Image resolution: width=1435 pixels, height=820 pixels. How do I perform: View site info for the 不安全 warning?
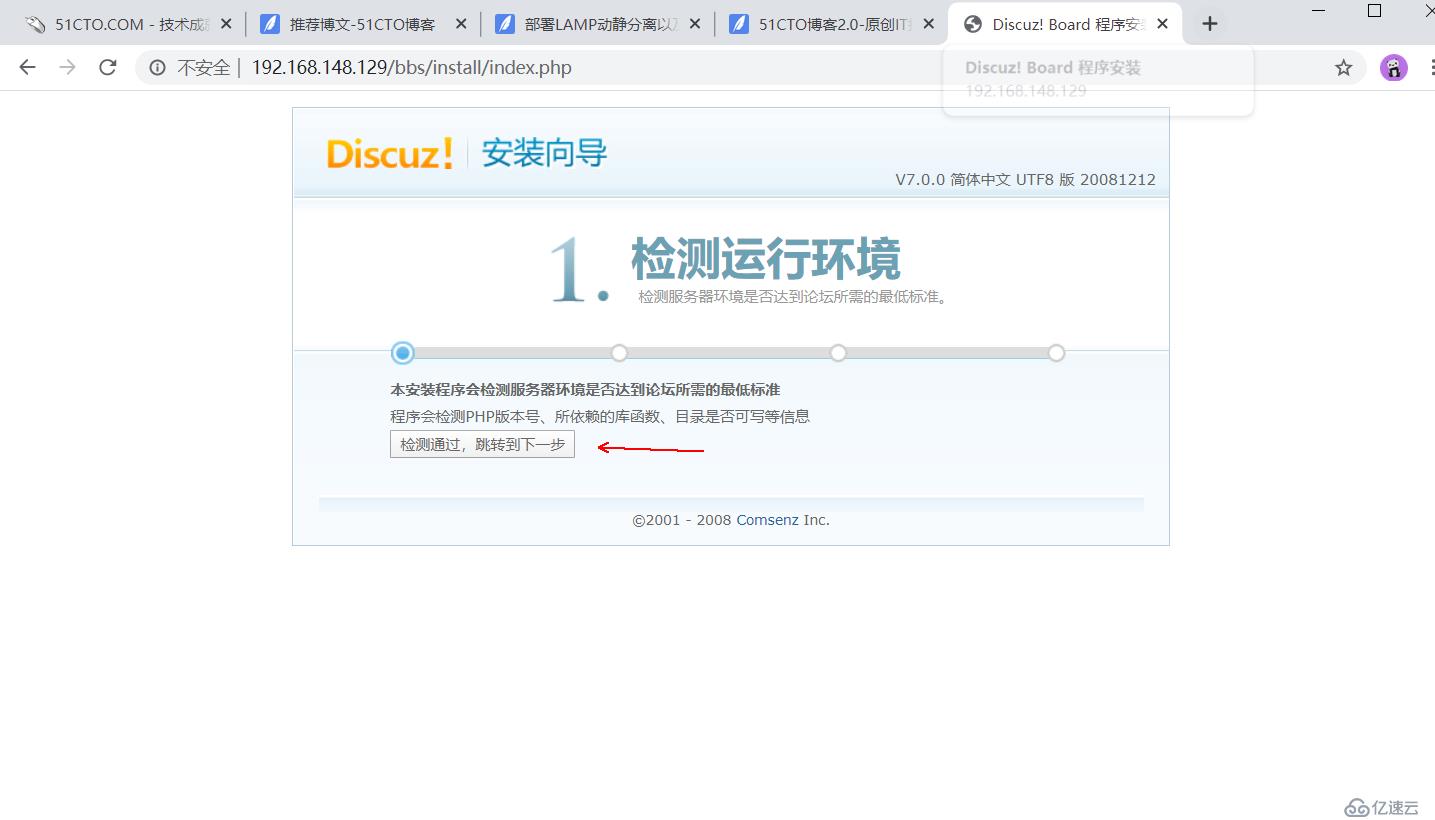click(157, 68)
